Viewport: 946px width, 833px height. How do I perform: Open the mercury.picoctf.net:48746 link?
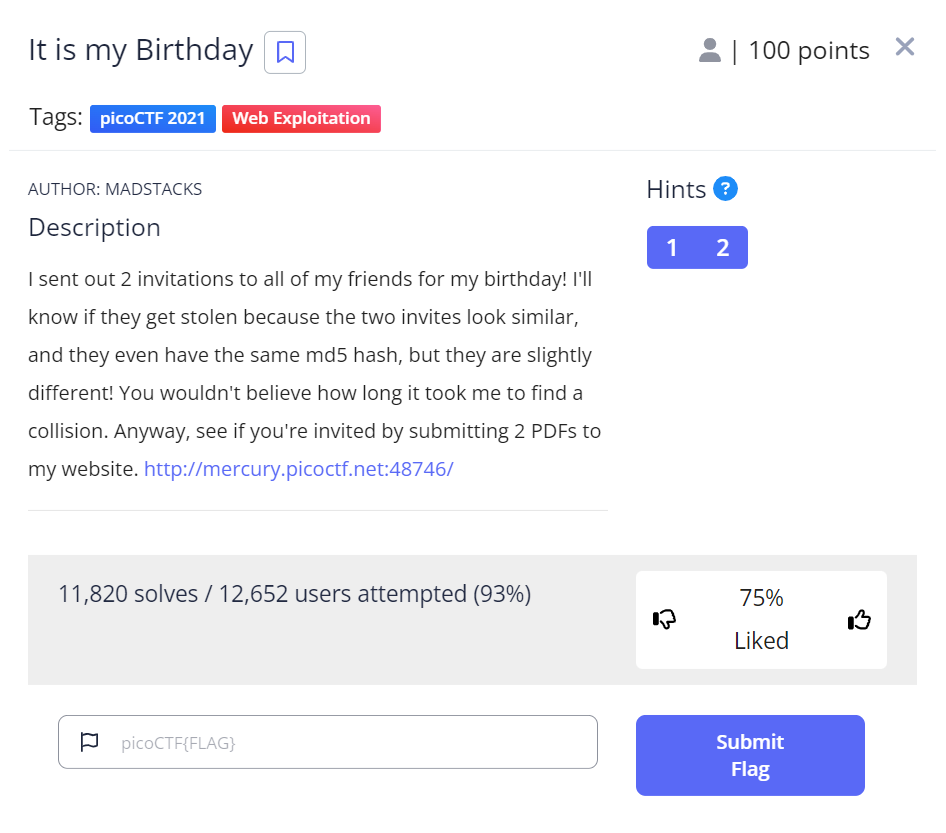click(x=299, y=468)
